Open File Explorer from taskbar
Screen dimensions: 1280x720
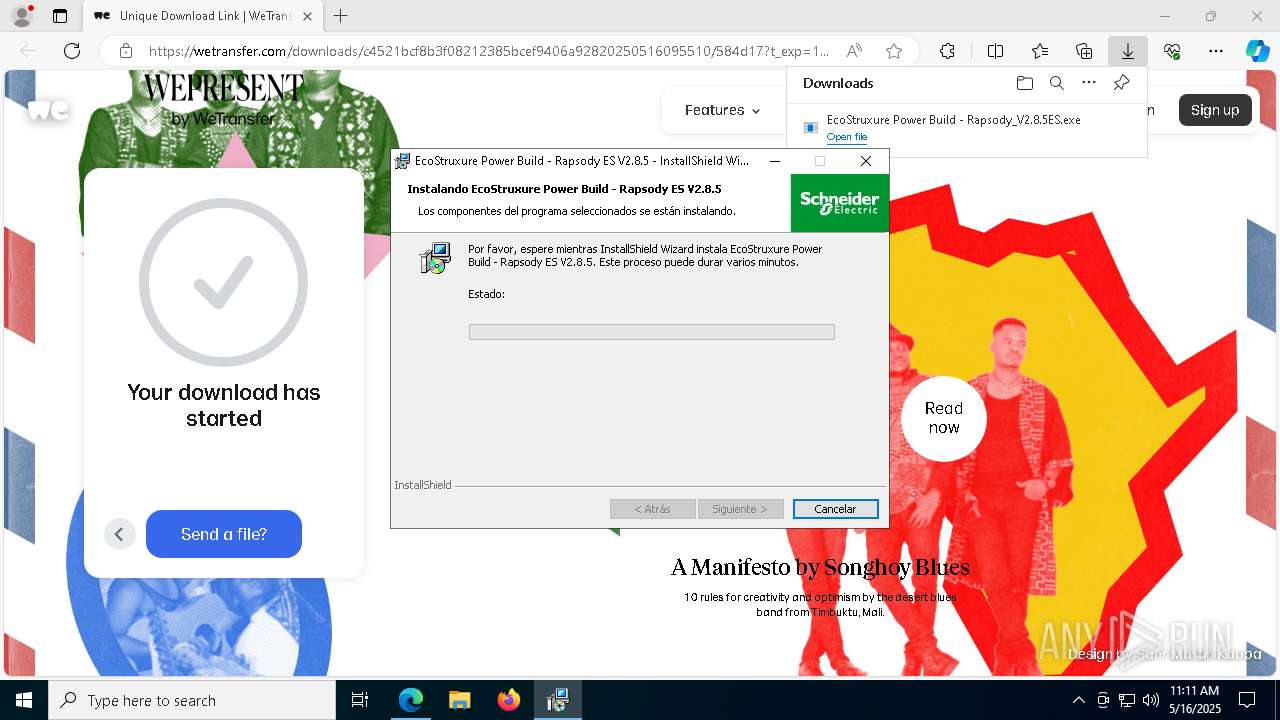[x=459, y=700]
